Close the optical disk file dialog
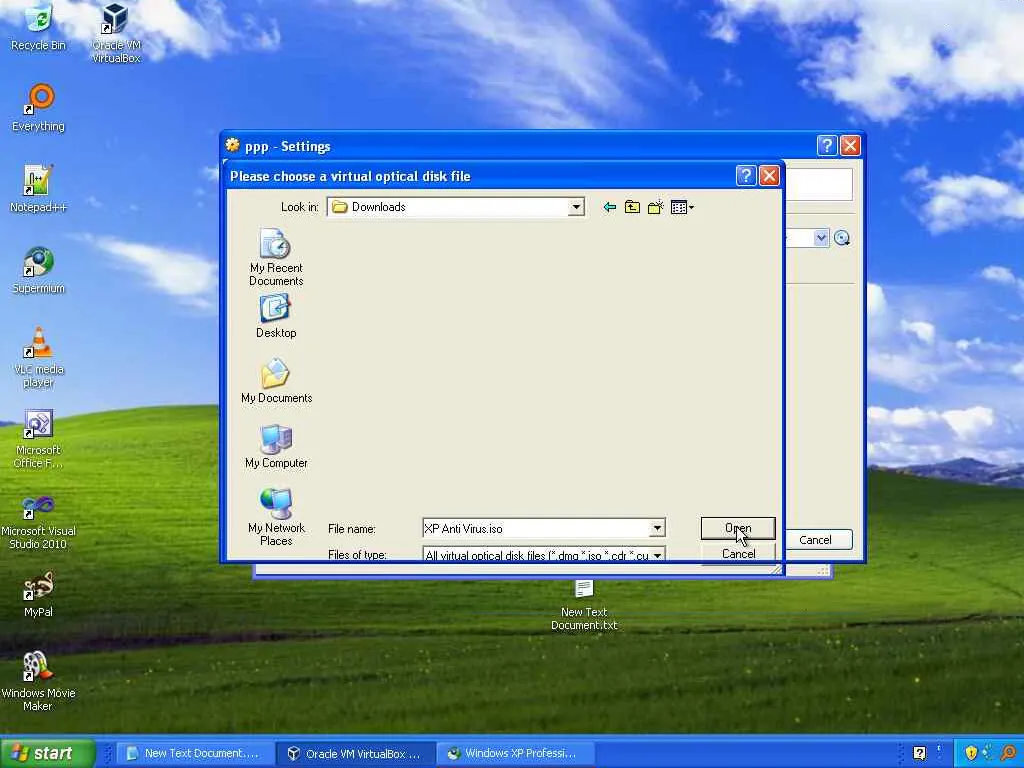The image size is (1024, 768). coord(769,176)
